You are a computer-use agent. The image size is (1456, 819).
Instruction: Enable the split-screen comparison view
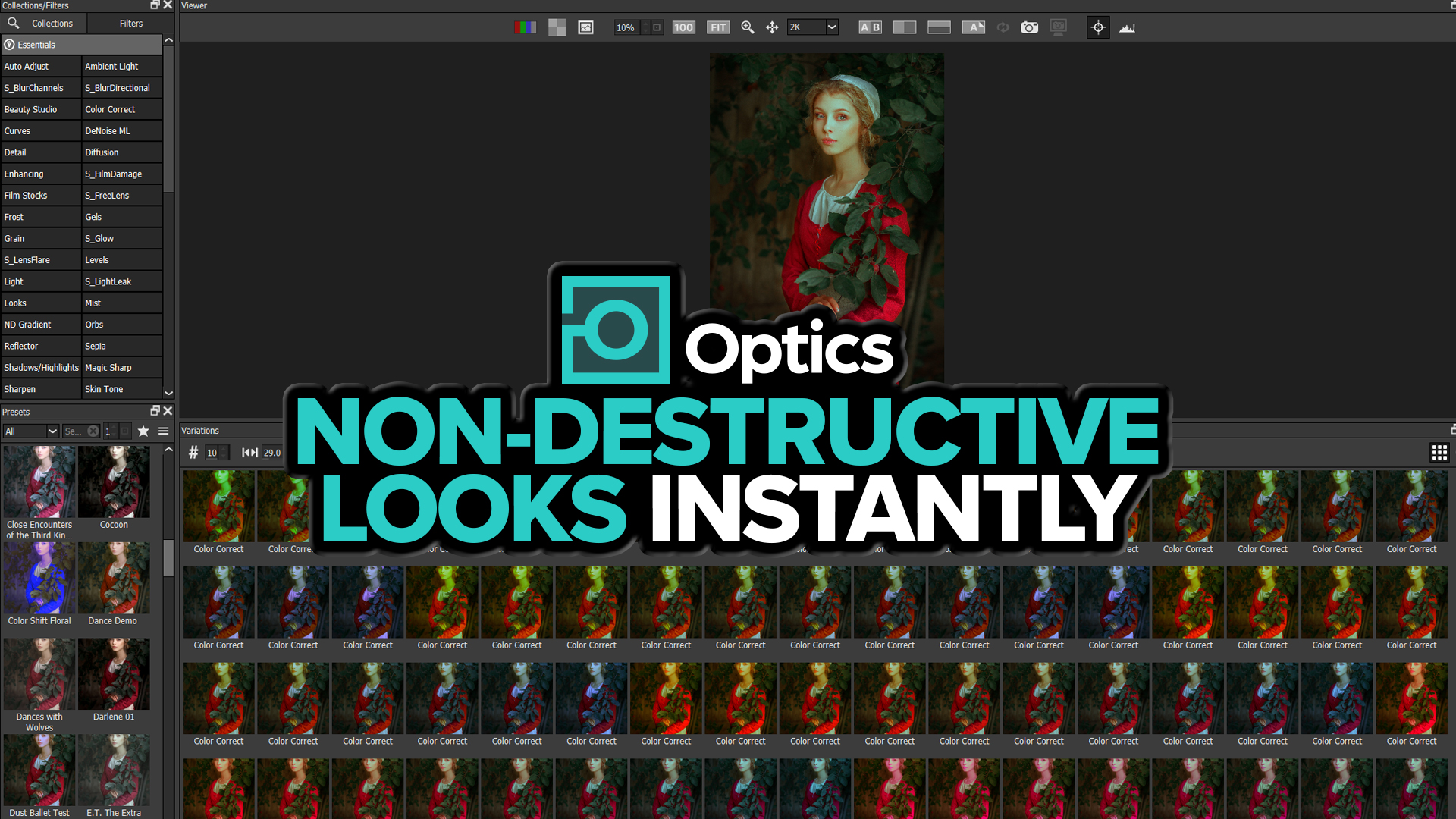tap(904, 27)
